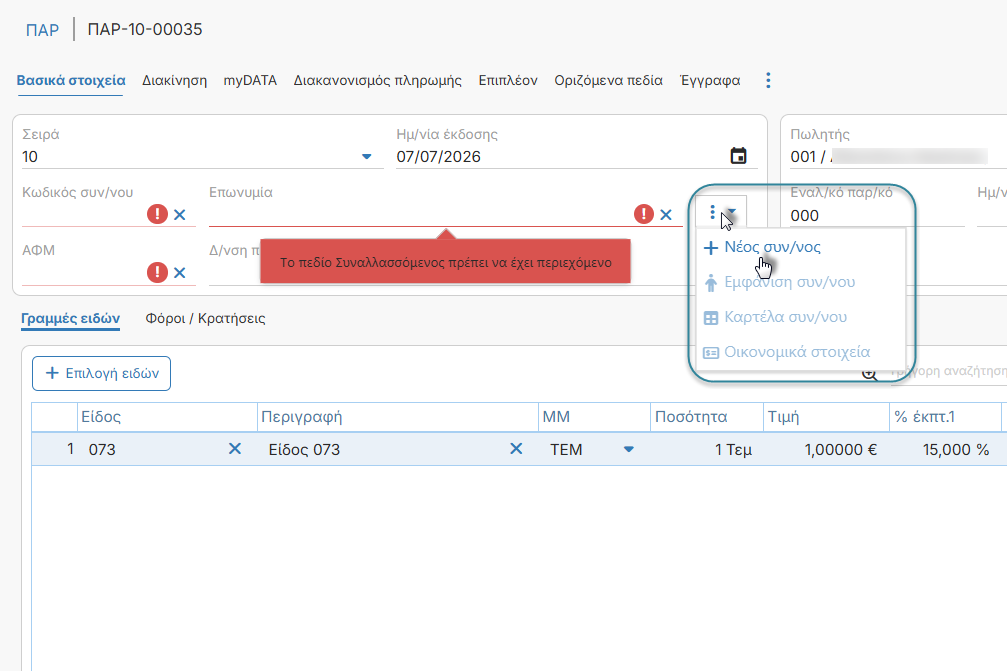Click the error icon in Επωνυμία field
The image size is (1007, 671).
pyautogui.click(x=644, y=214)
